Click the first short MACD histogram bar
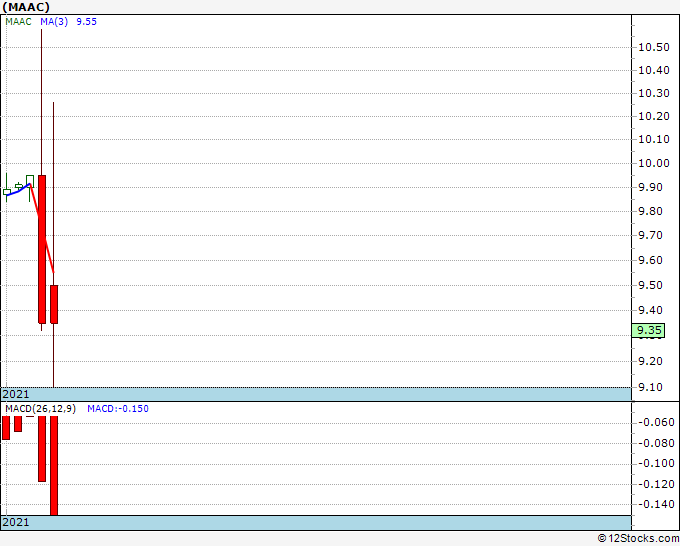 pos(6,428)
